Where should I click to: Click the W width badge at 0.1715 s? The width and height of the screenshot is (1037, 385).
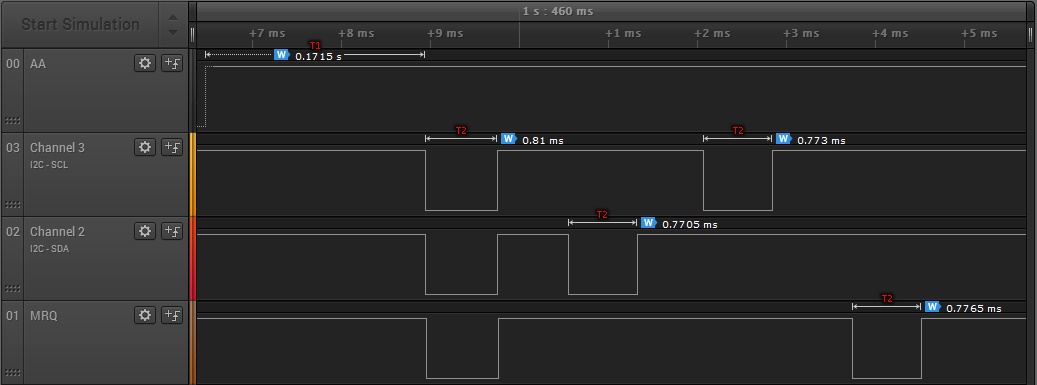click(x=282, y=54)
